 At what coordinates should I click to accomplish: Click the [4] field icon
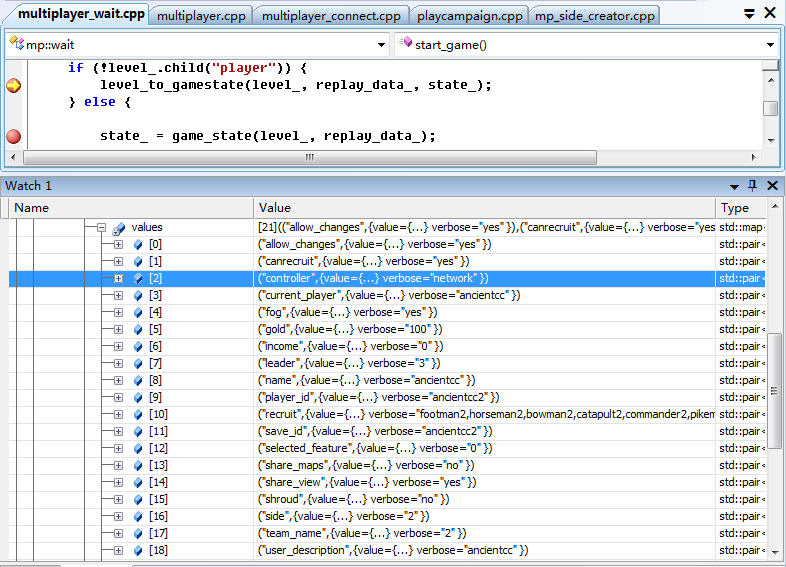pos(138,313)
